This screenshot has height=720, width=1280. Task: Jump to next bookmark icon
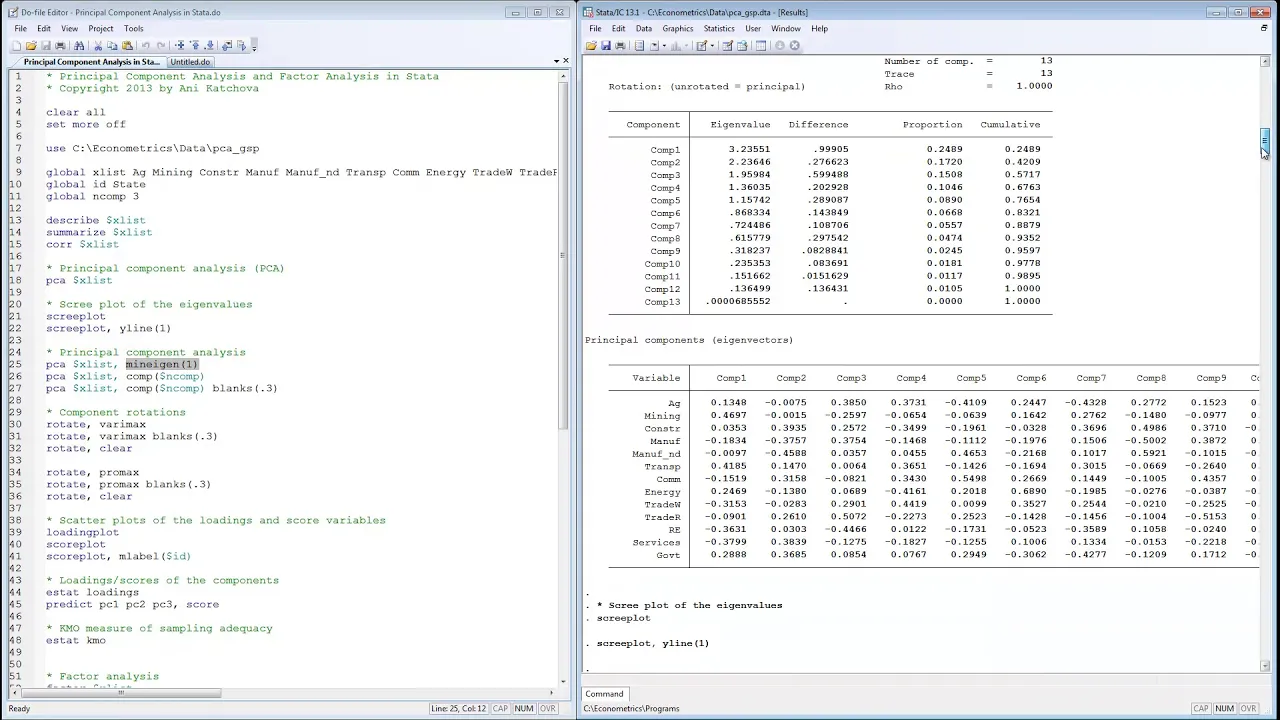click(209, 46)
